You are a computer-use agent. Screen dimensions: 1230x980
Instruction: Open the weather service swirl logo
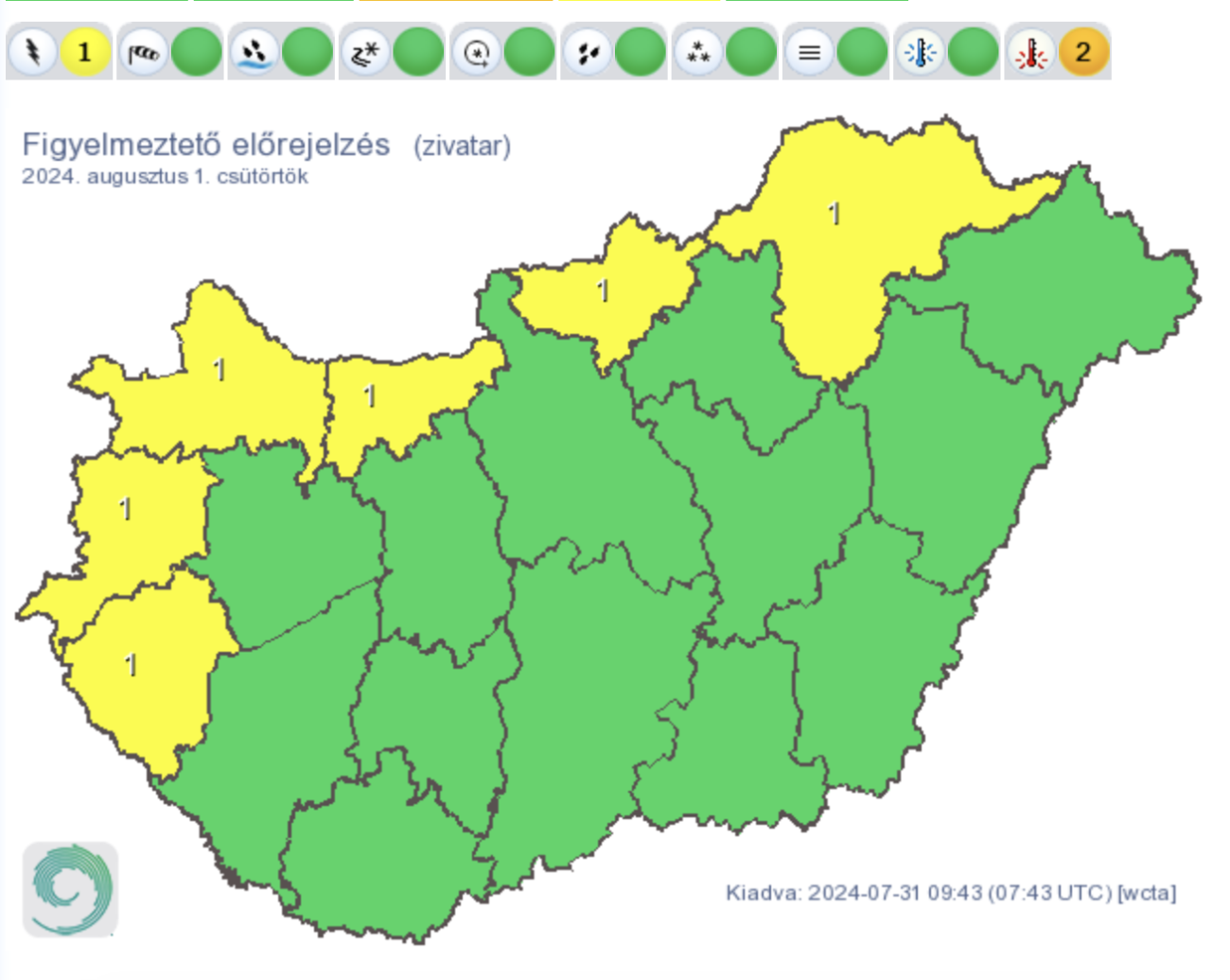(x=70, y=889)
